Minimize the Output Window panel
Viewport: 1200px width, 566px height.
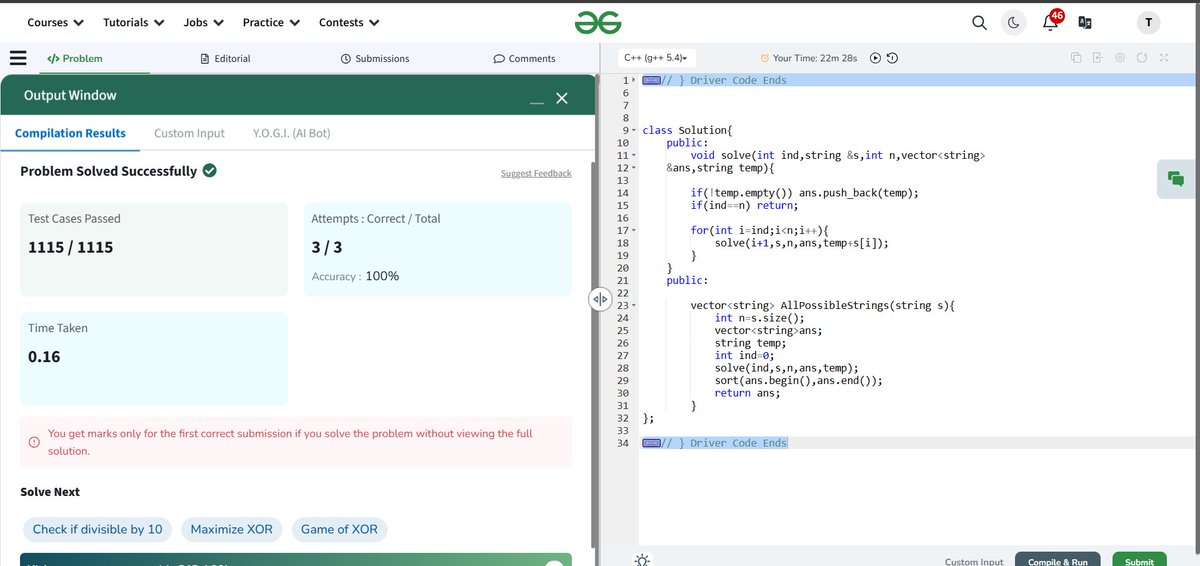537,100
